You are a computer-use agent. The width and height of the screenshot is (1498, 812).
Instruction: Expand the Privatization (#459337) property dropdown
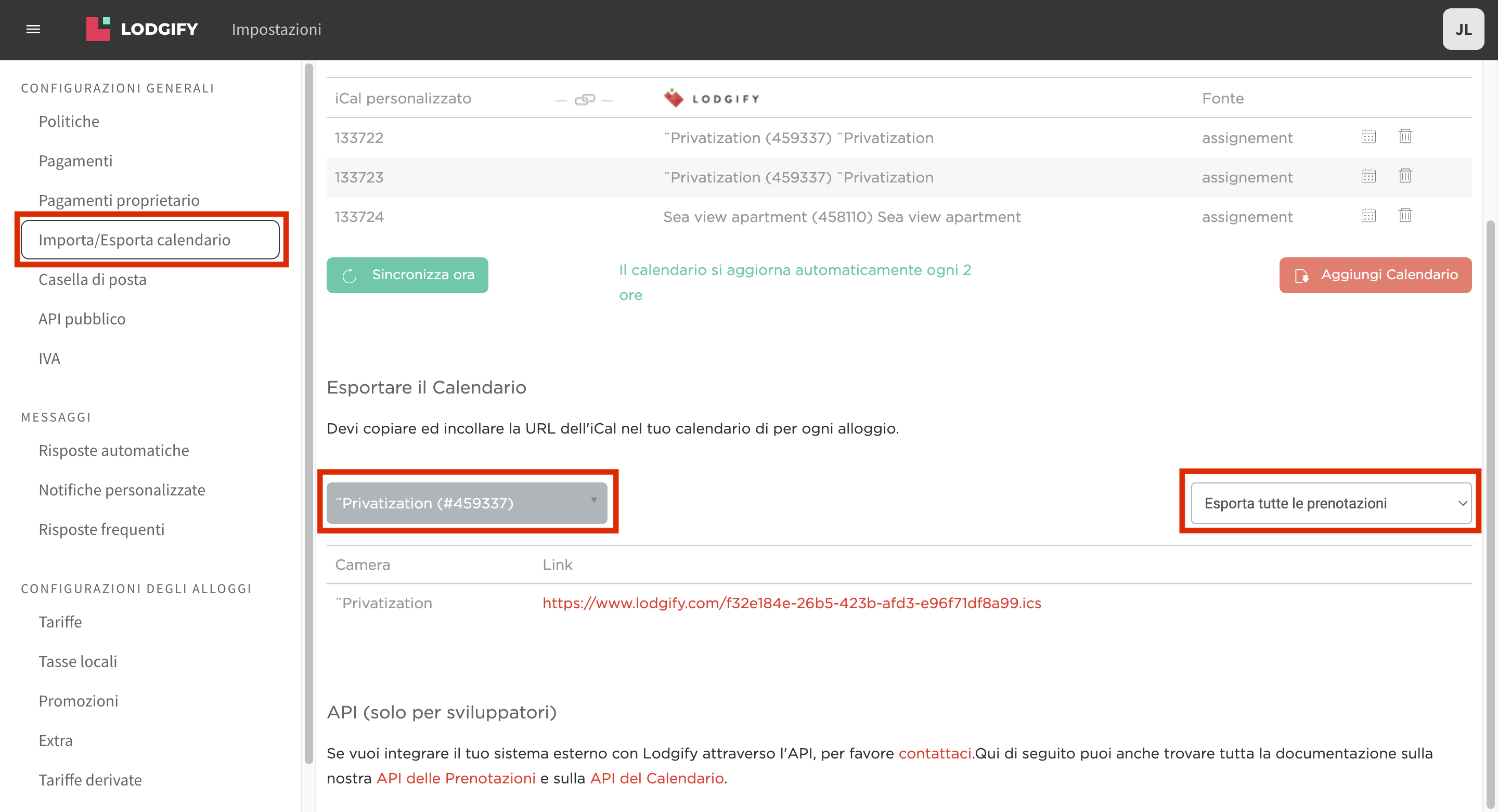coord(467,503)
